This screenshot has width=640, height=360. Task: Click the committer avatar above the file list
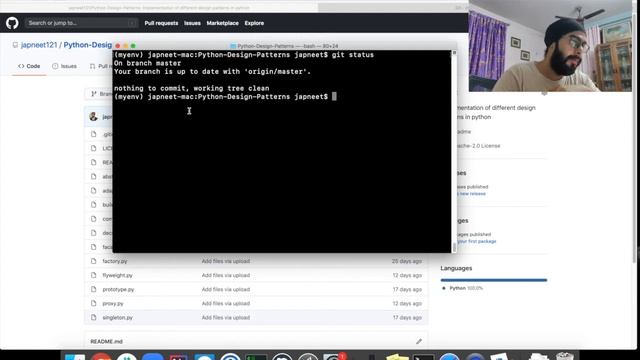click(x=93, y=117)
